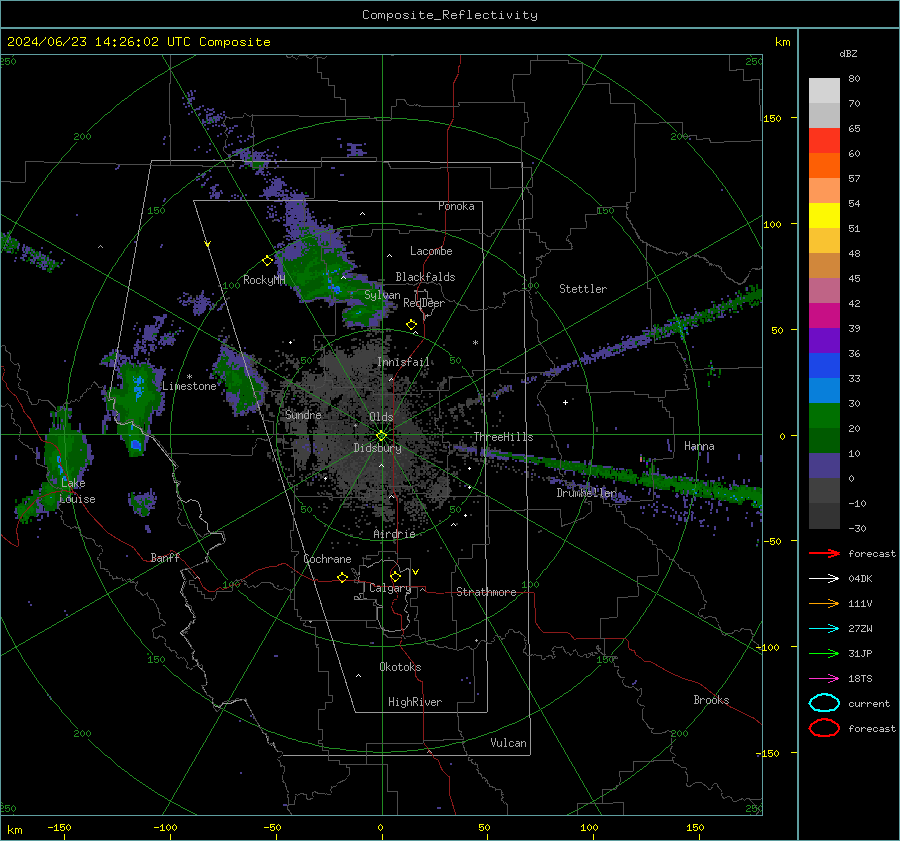
Task: Click the Calgary city label
Action: click(390, 588)
